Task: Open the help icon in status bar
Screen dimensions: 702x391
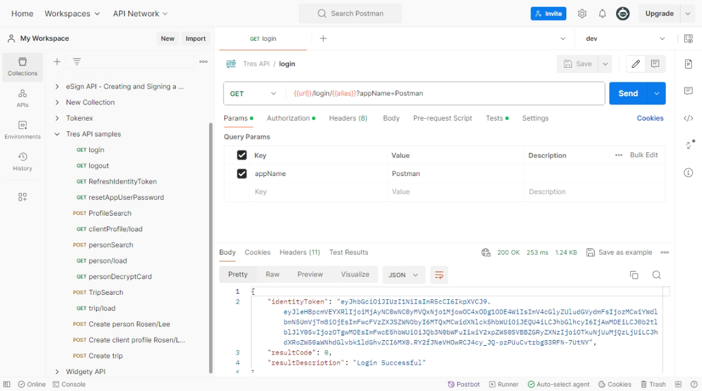Action: (x=693, y=384)
